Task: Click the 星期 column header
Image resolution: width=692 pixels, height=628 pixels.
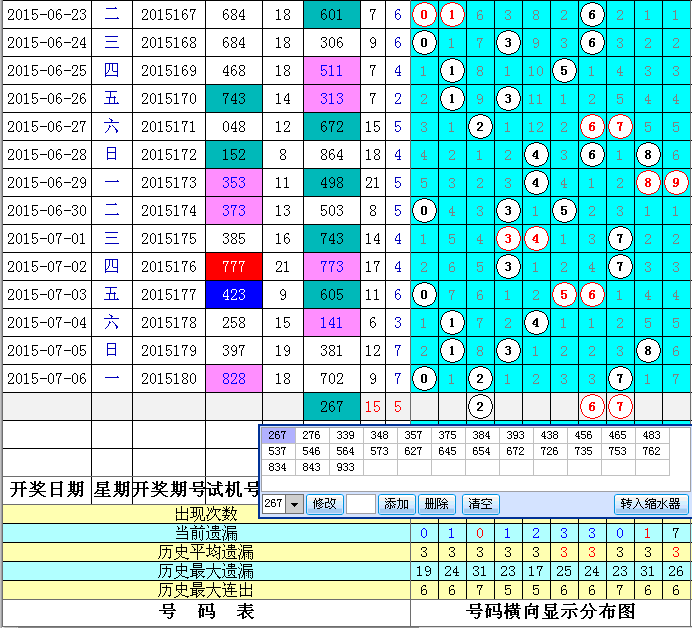Action: click(x=112, y=490)
